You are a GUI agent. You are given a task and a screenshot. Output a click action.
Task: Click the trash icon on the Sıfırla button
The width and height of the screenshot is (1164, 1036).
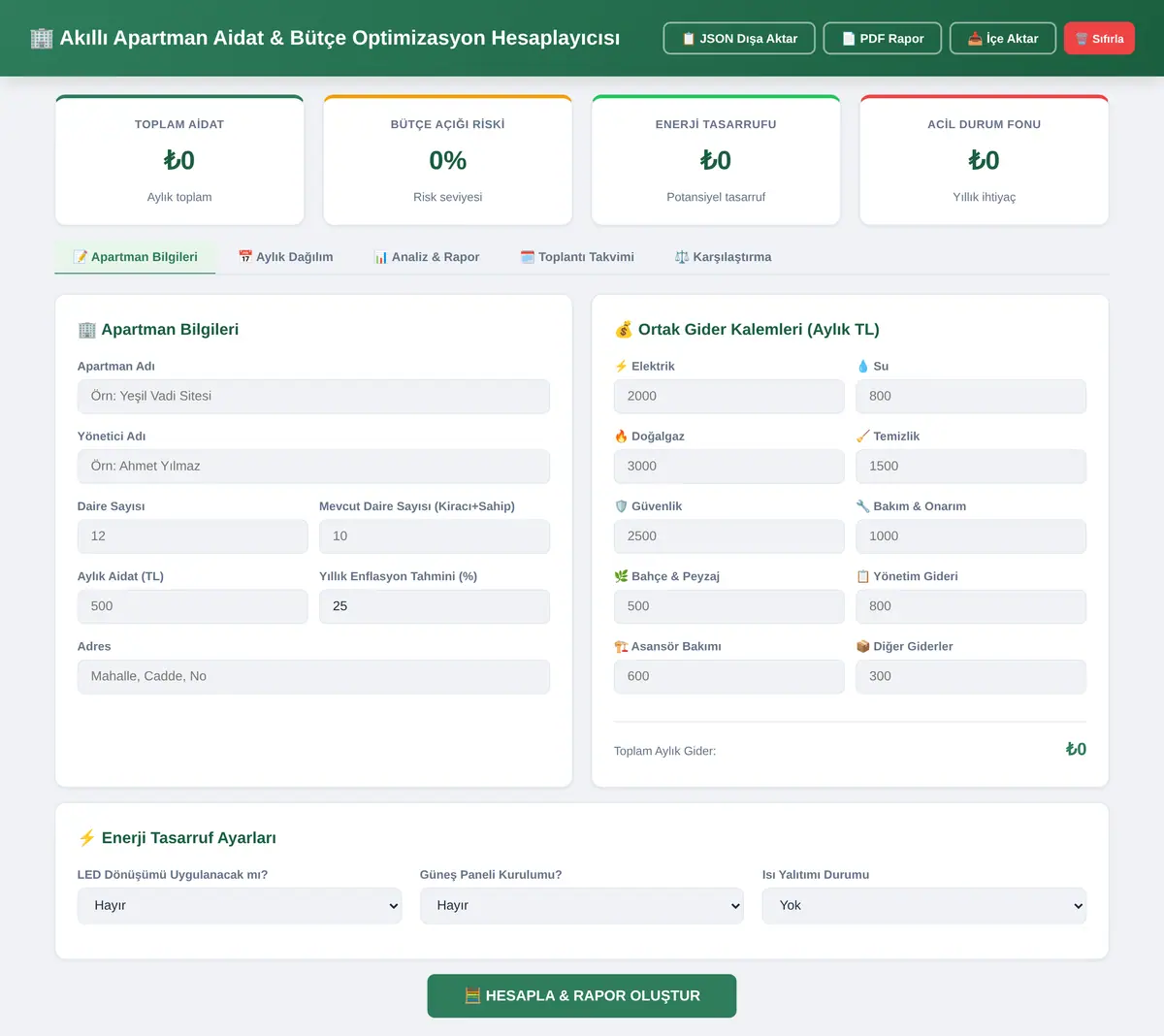1082,39
